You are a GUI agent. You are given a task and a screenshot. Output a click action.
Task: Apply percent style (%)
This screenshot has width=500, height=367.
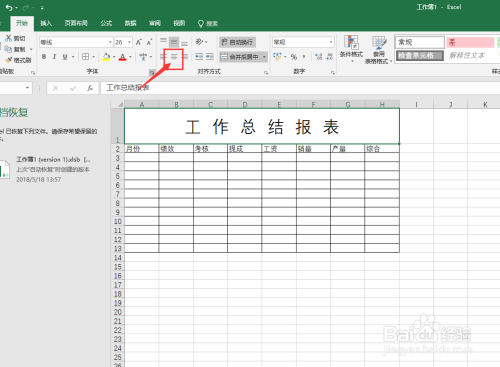294,57
